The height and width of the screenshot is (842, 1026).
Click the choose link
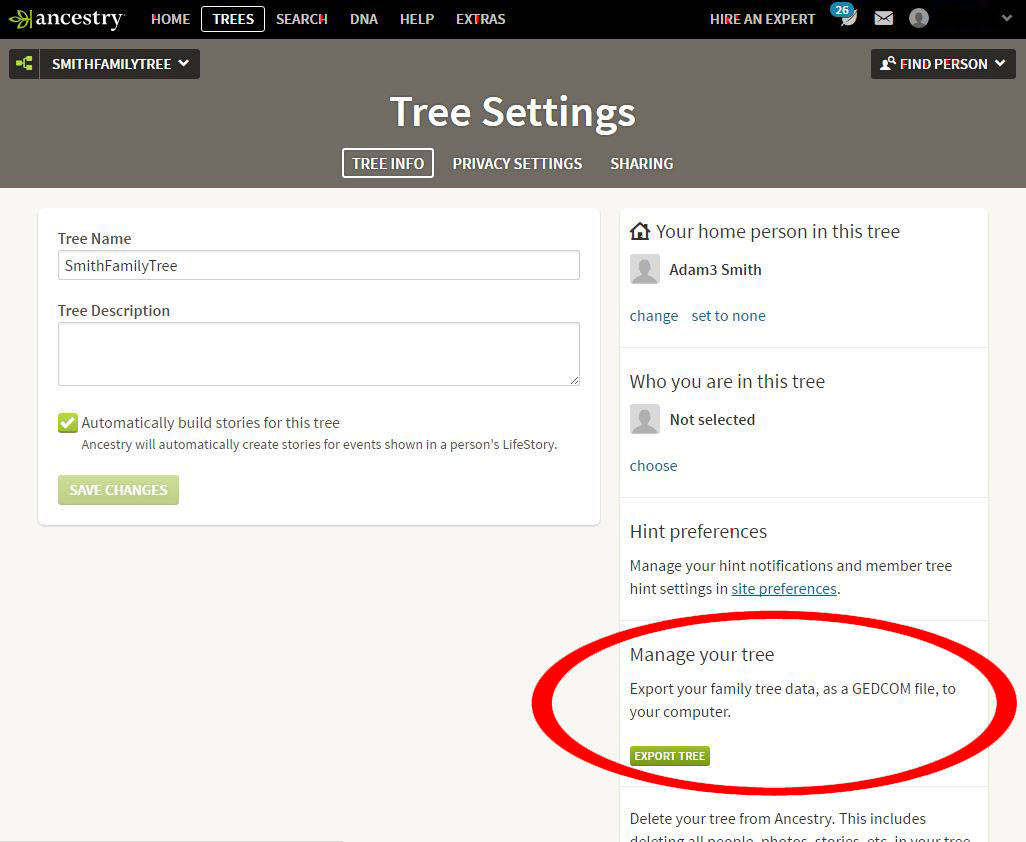(653, 466)
